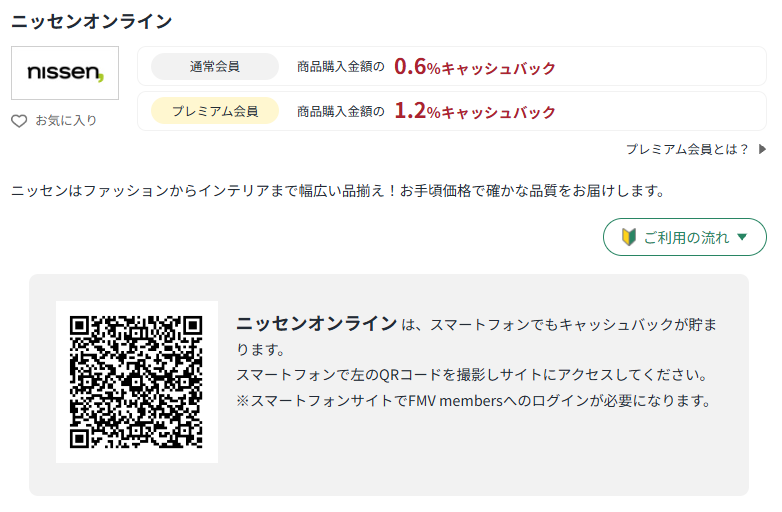
Task: Click the beginner mark icon on ご利用の流れ
Action: [629, 237]
